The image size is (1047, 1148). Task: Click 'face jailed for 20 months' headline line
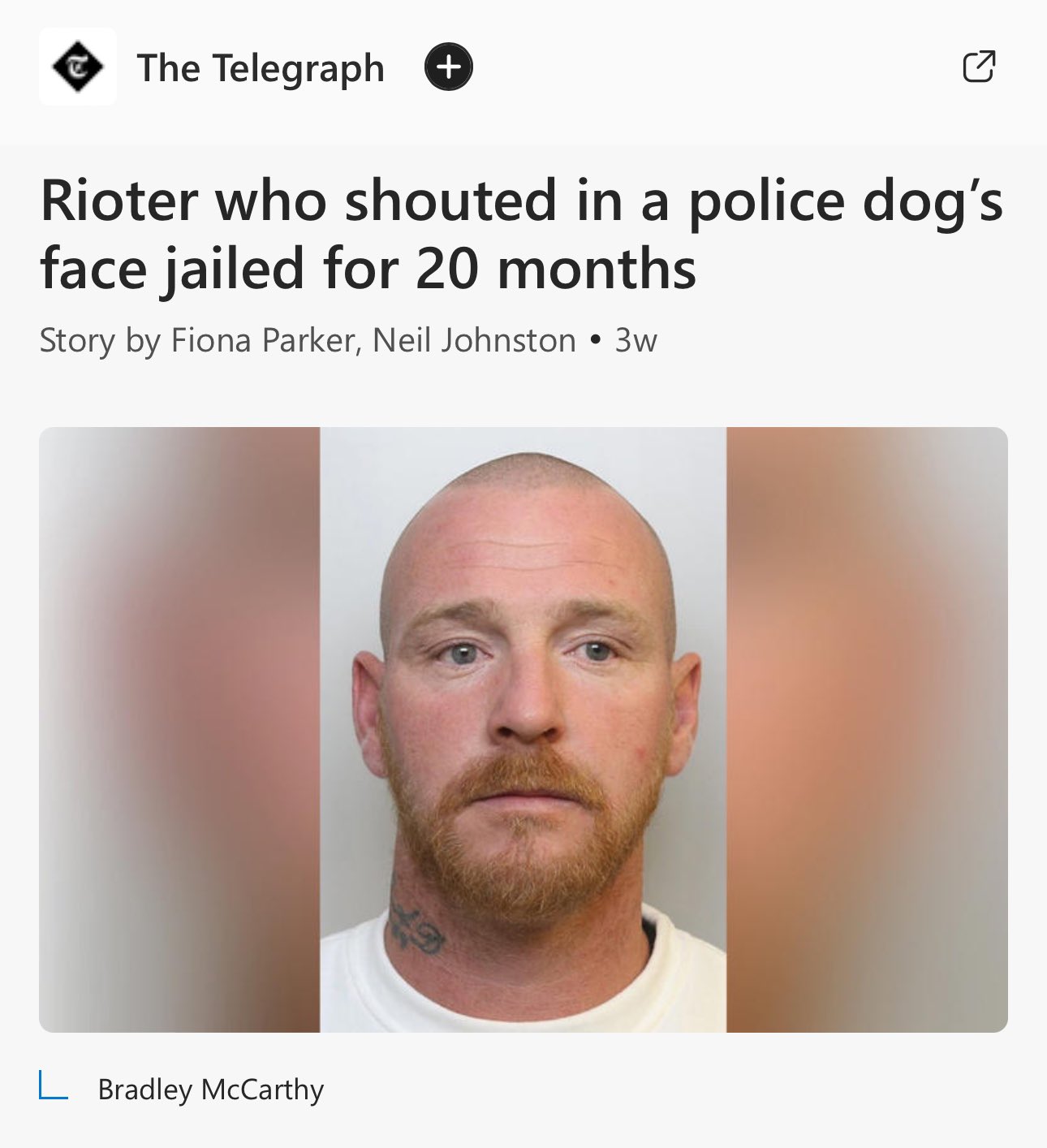[x=368, y=269]
